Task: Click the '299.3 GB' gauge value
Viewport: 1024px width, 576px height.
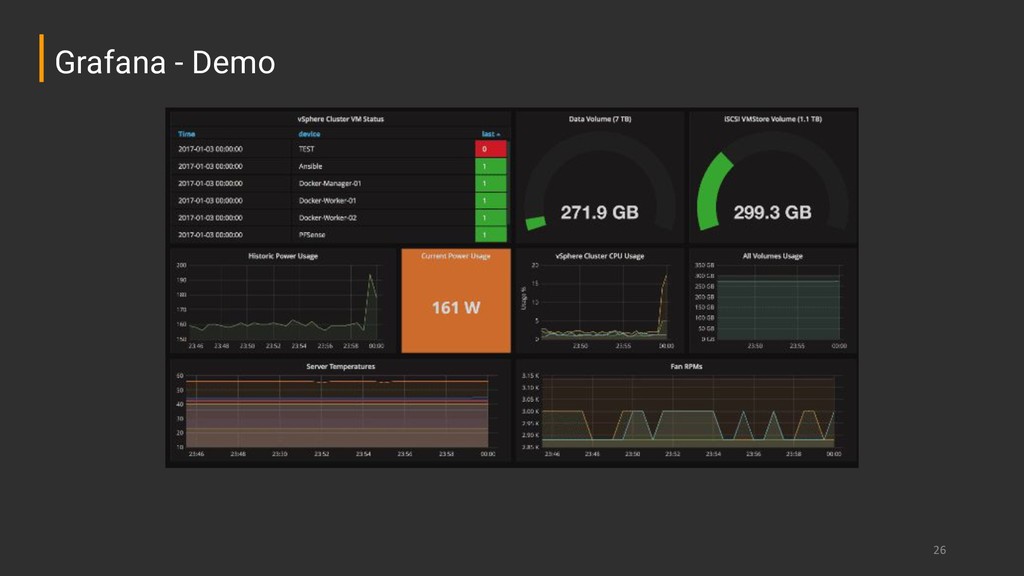Action: [x=773, y=212]
